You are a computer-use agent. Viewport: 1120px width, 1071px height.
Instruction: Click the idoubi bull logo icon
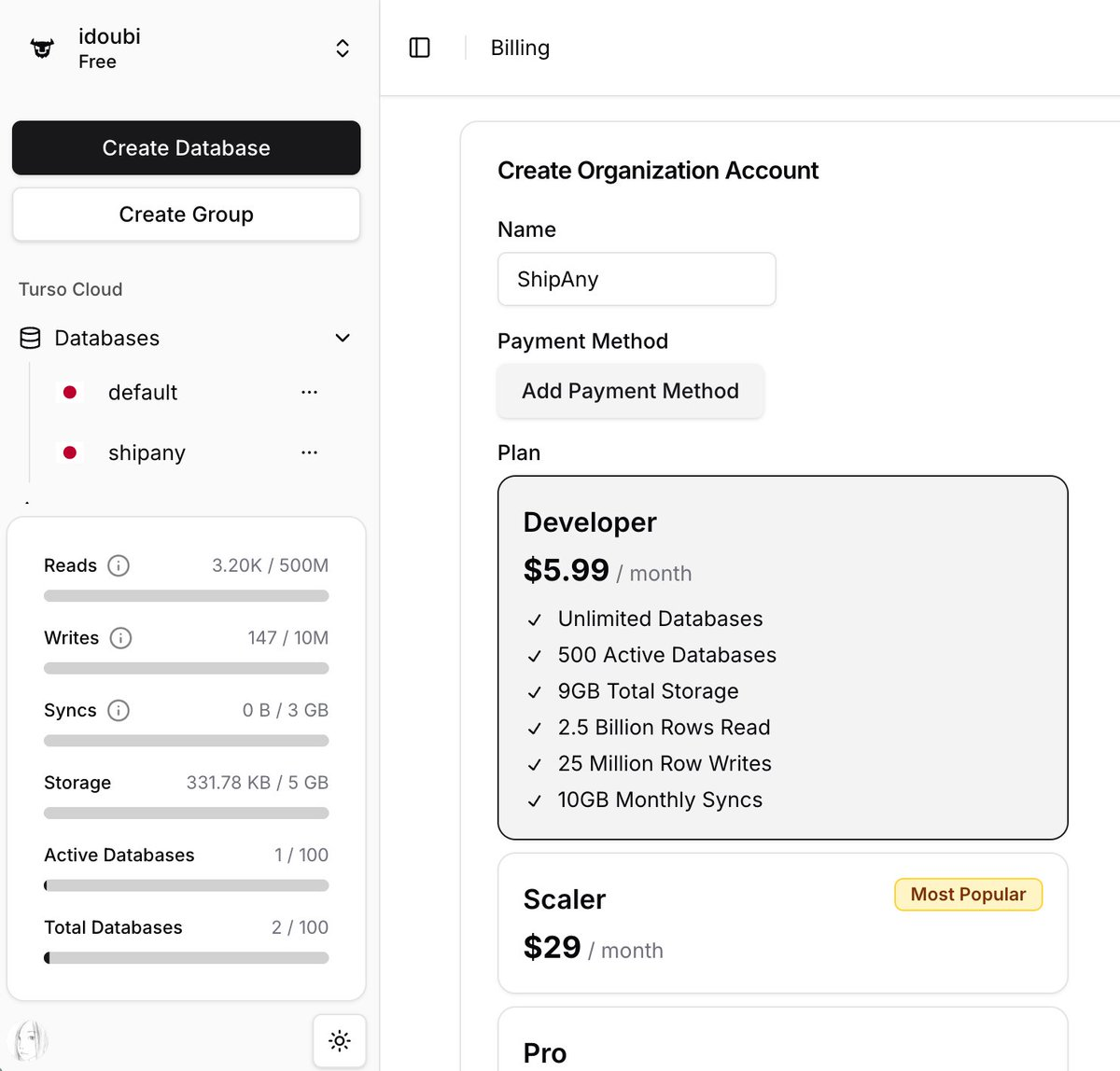pyautogui.click(x=43, y=48)
